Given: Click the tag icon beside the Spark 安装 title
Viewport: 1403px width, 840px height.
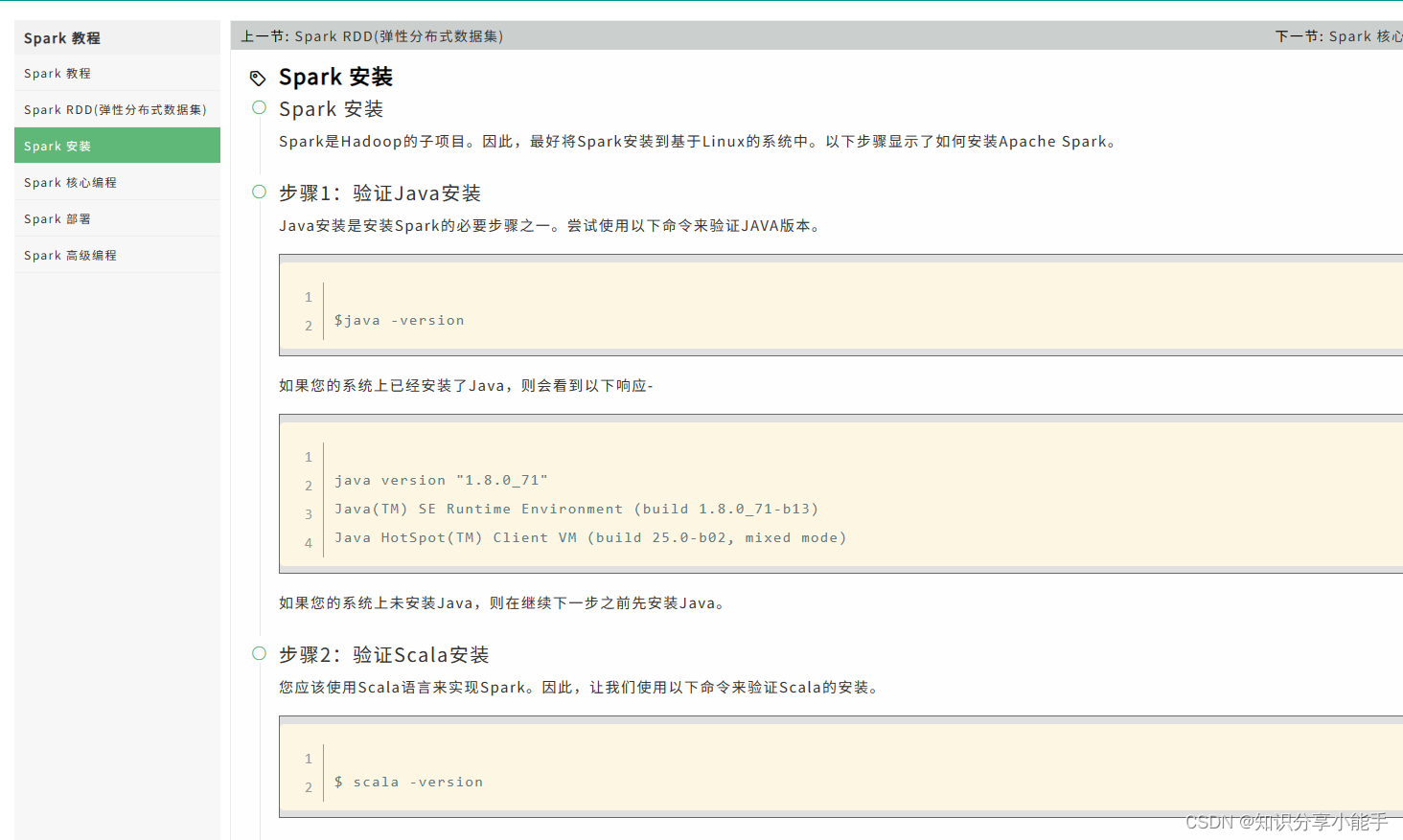Looking at the screenshot, I should coord(258,78).
